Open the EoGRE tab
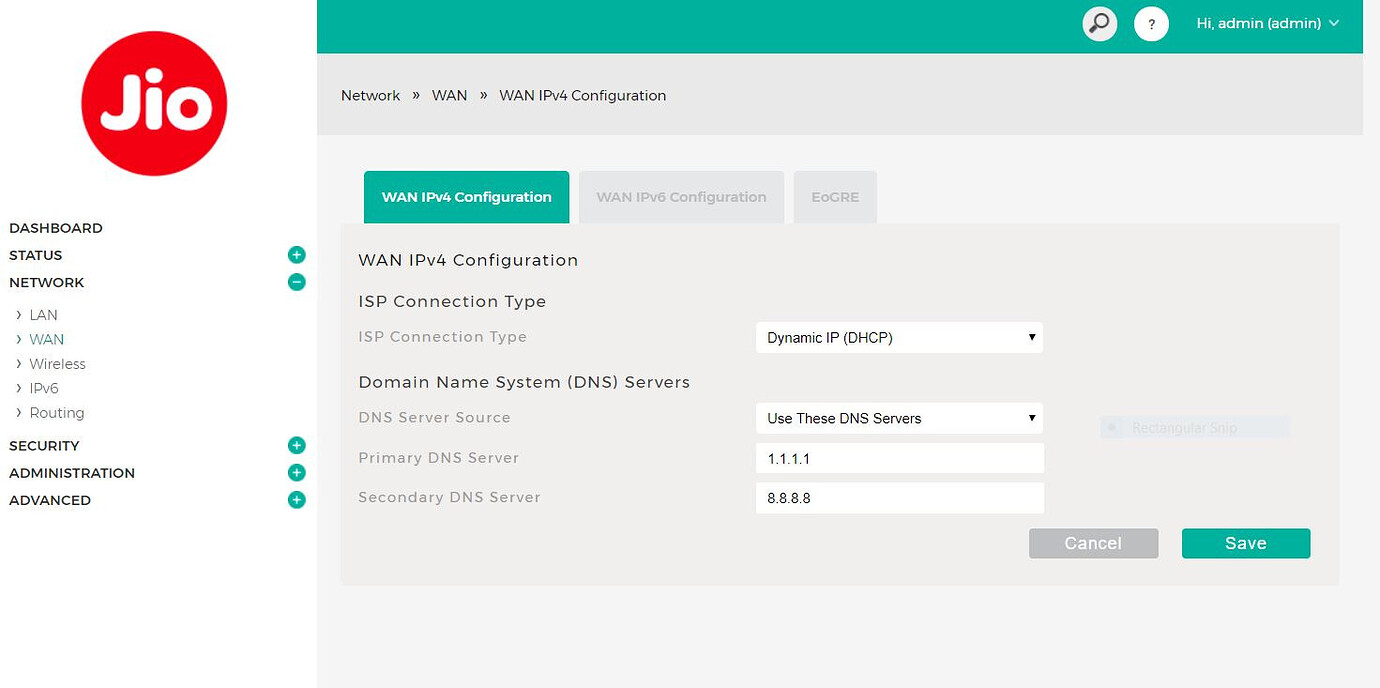Viewport: 1380px width, 688px height. (835, 197)
